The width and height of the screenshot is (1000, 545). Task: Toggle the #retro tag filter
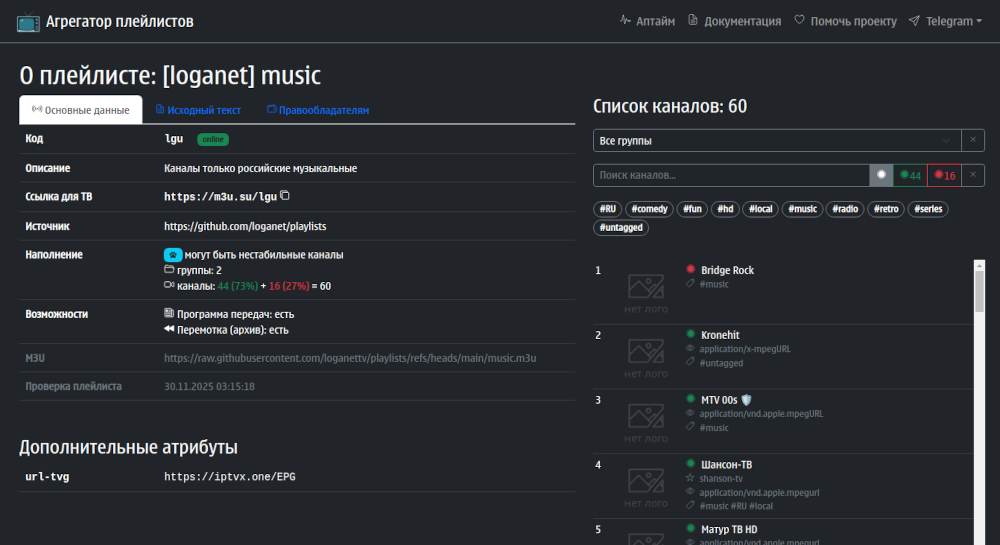[886, 208]
